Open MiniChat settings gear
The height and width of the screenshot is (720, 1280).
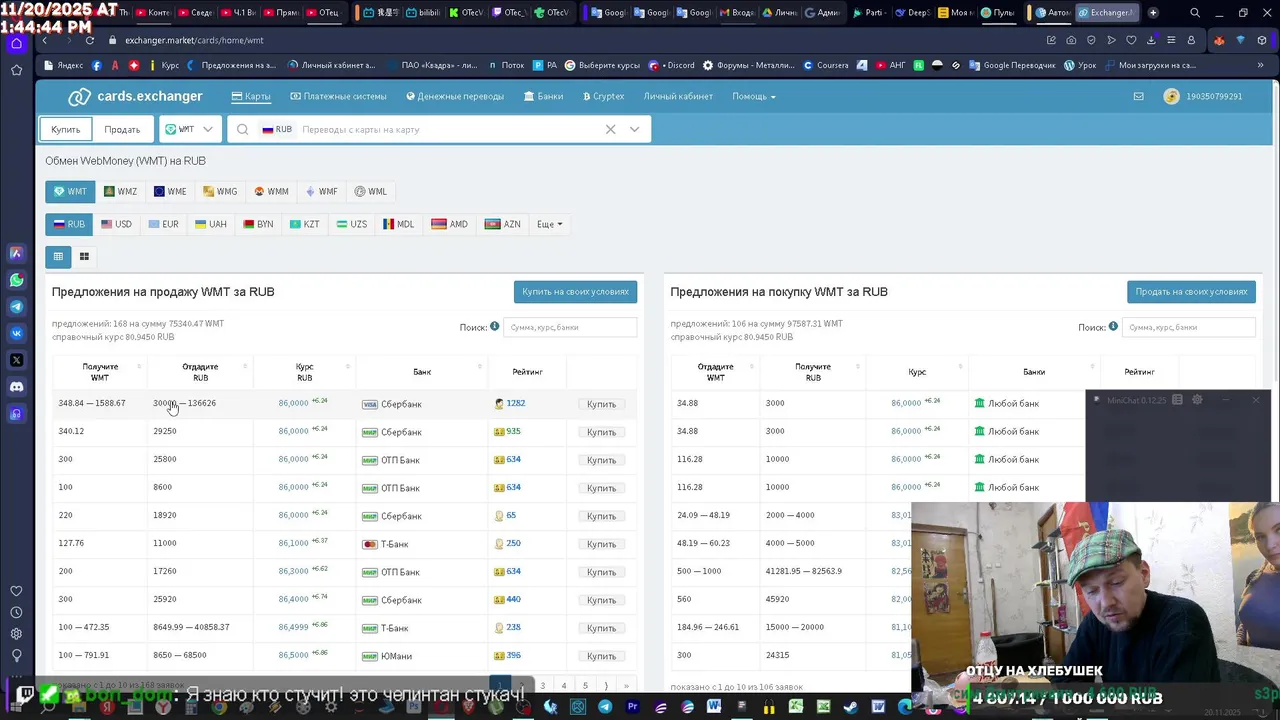pyautogui.click(x=1197, y=400)
